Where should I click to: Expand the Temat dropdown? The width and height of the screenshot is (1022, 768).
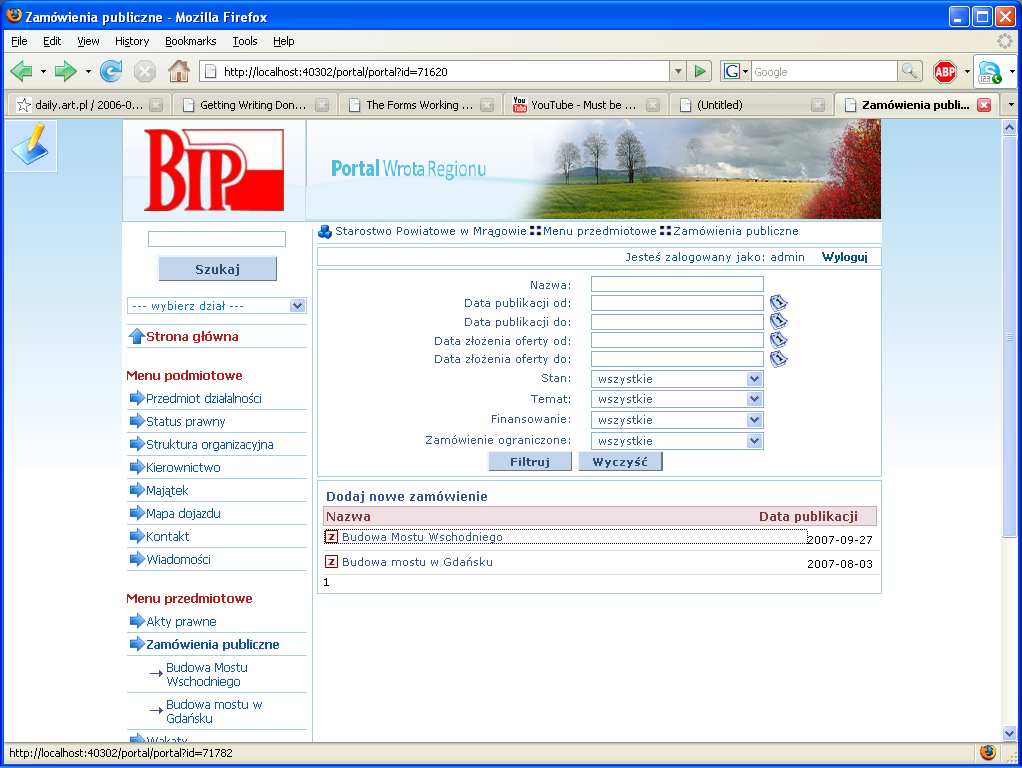(677, 399)
